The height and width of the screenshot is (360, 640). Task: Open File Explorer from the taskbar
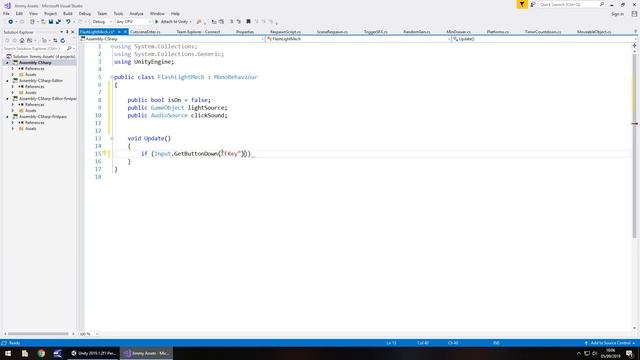tap(24, 353)
